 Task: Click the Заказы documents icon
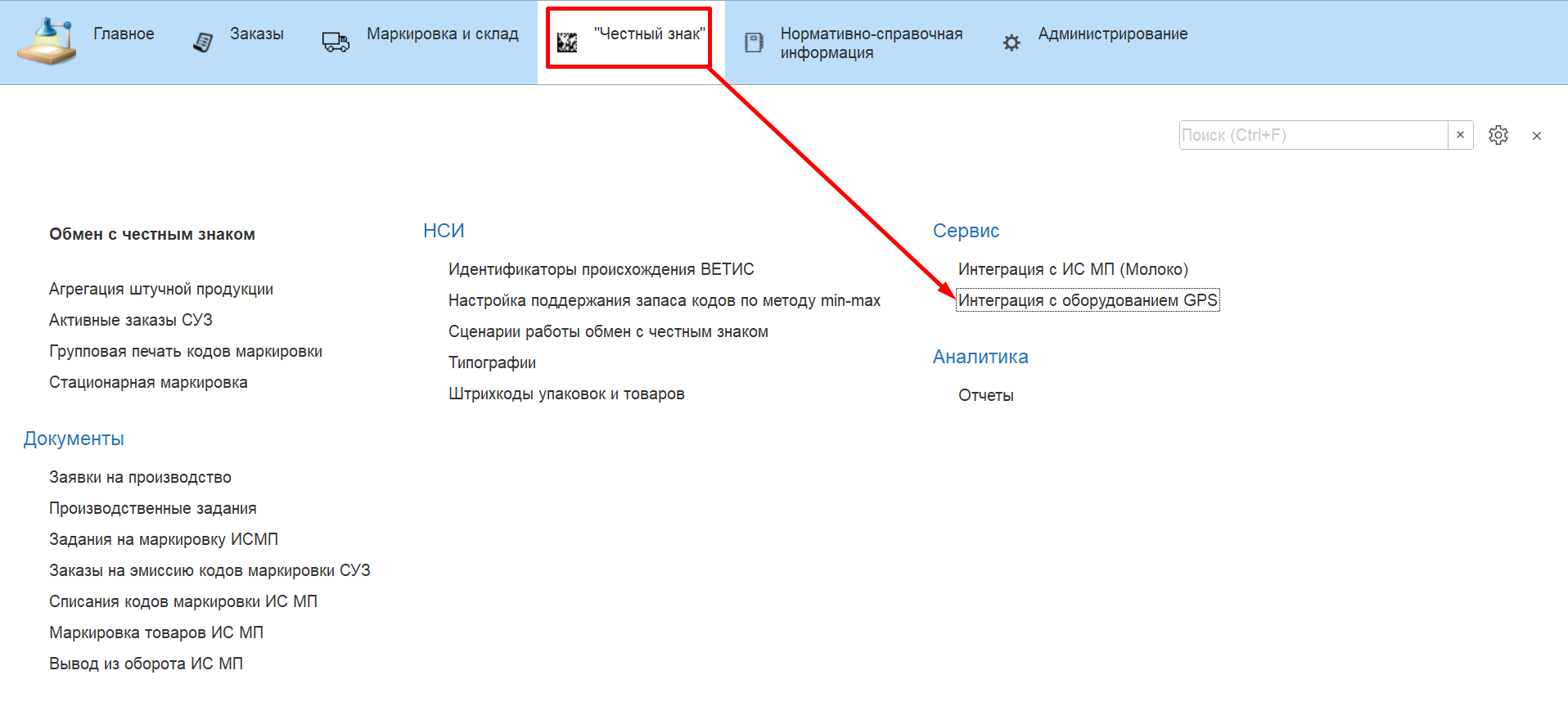pyautogui.click(x=203, y=42)
